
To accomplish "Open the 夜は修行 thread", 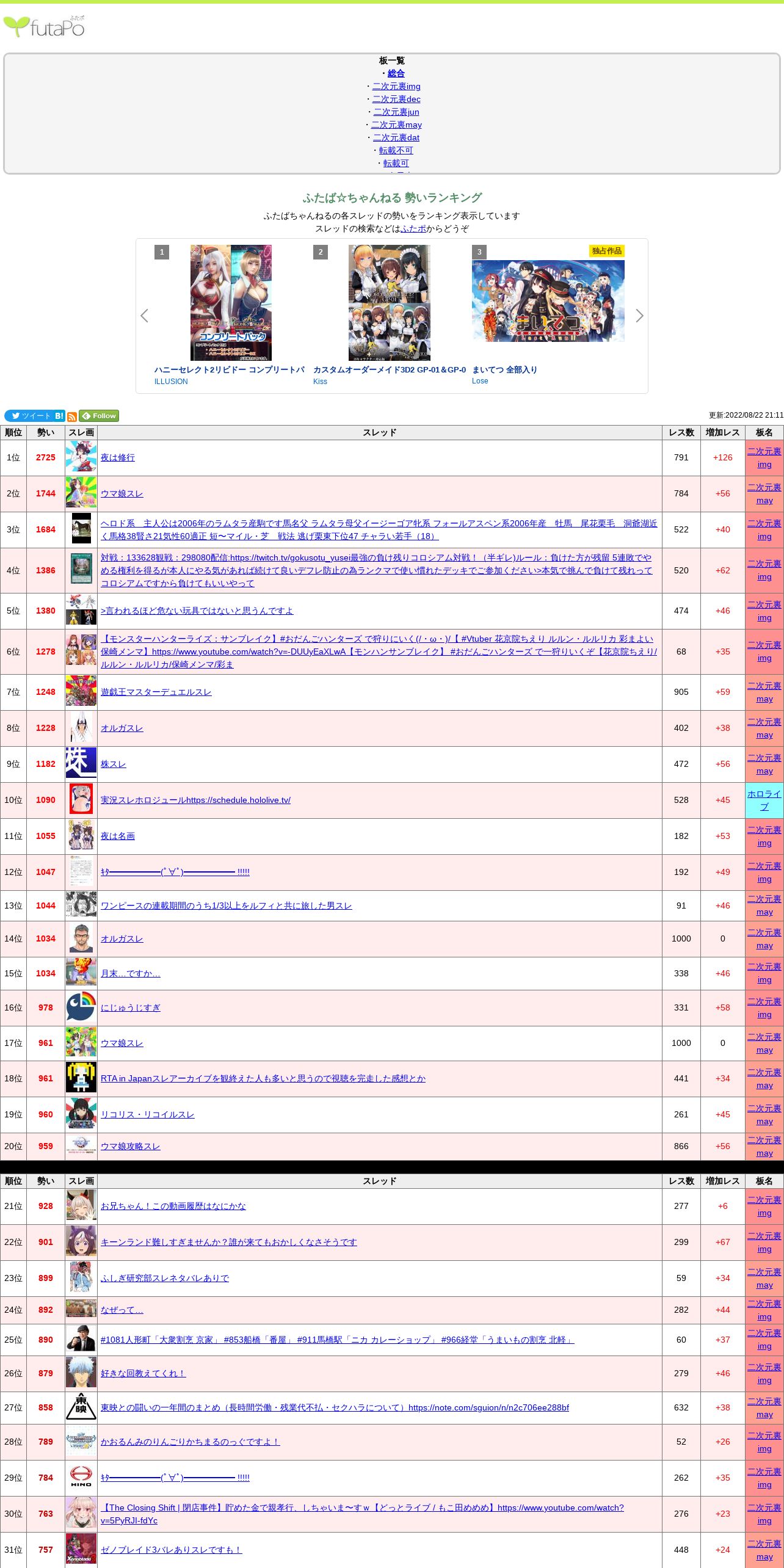I will pos(117,457).
